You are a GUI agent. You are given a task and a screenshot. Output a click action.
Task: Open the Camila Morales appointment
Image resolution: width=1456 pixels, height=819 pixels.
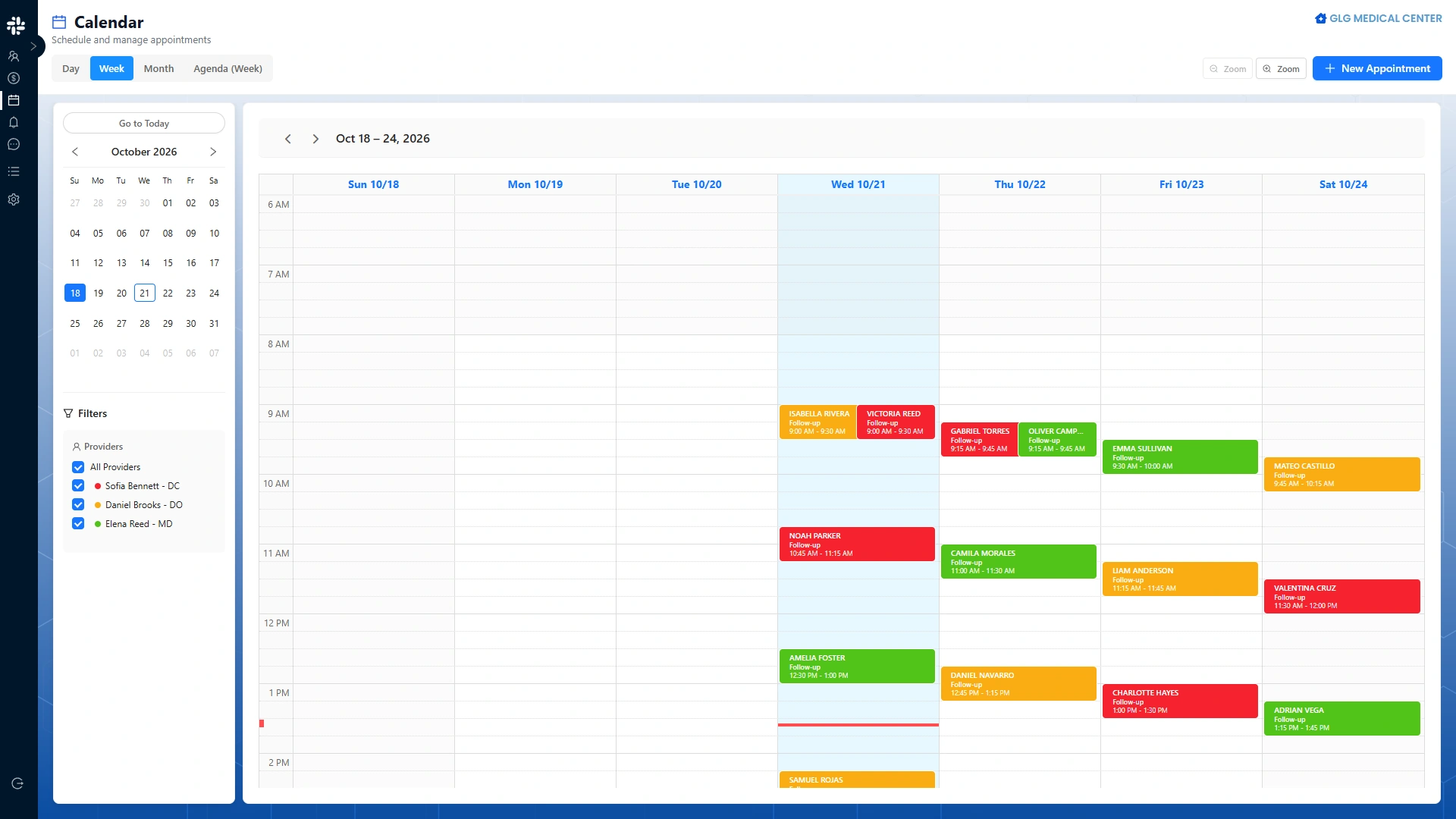click(x=1018, y=562)
